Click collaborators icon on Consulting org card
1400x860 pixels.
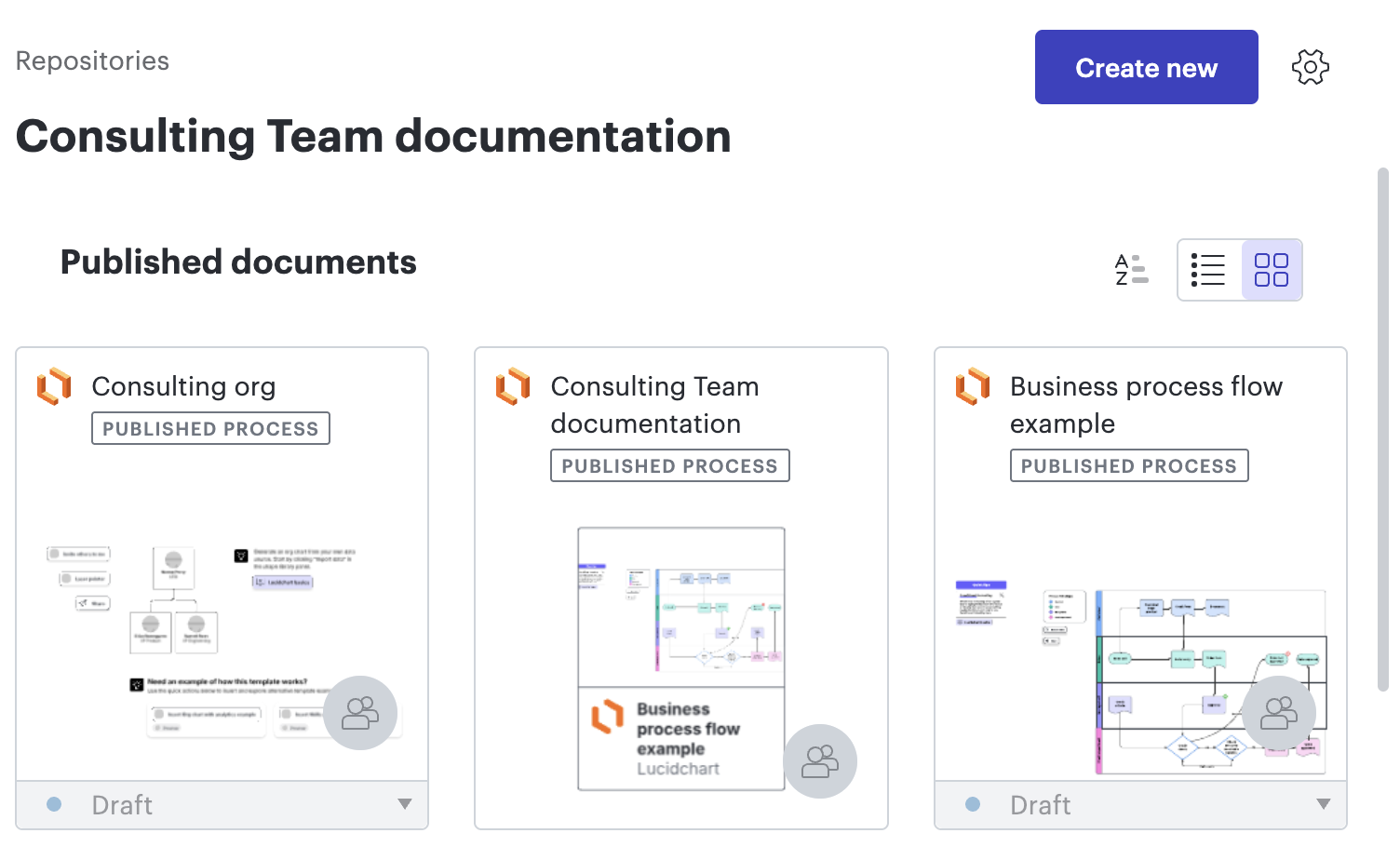(361, 712)
